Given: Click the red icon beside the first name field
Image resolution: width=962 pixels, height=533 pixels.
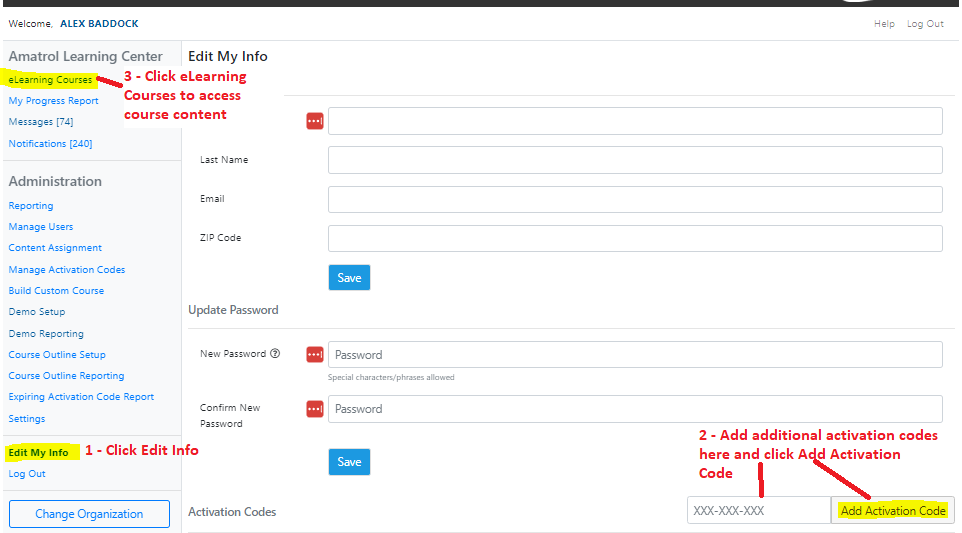Looking at the screenshot, I should (315, 121).
